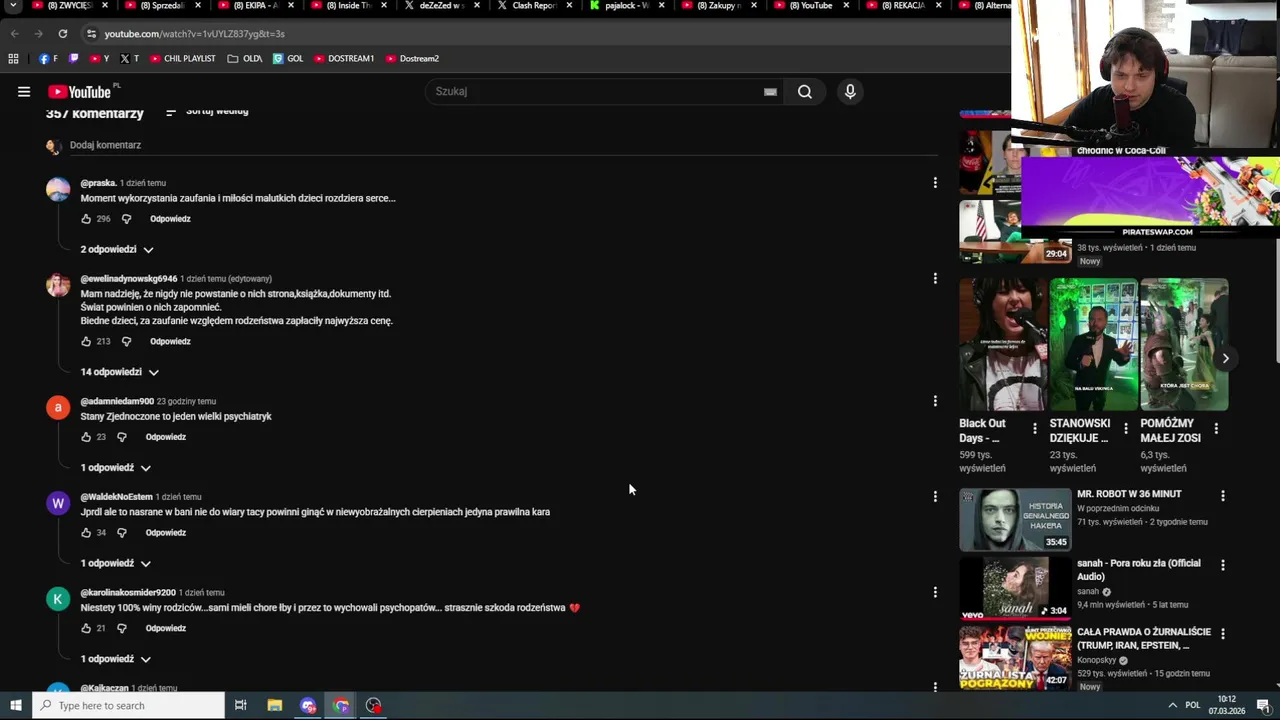The image size is (1280, 720).
Task: Open Chrome from the taskbar
Action: pyautogui.click(x=341, y=706)
